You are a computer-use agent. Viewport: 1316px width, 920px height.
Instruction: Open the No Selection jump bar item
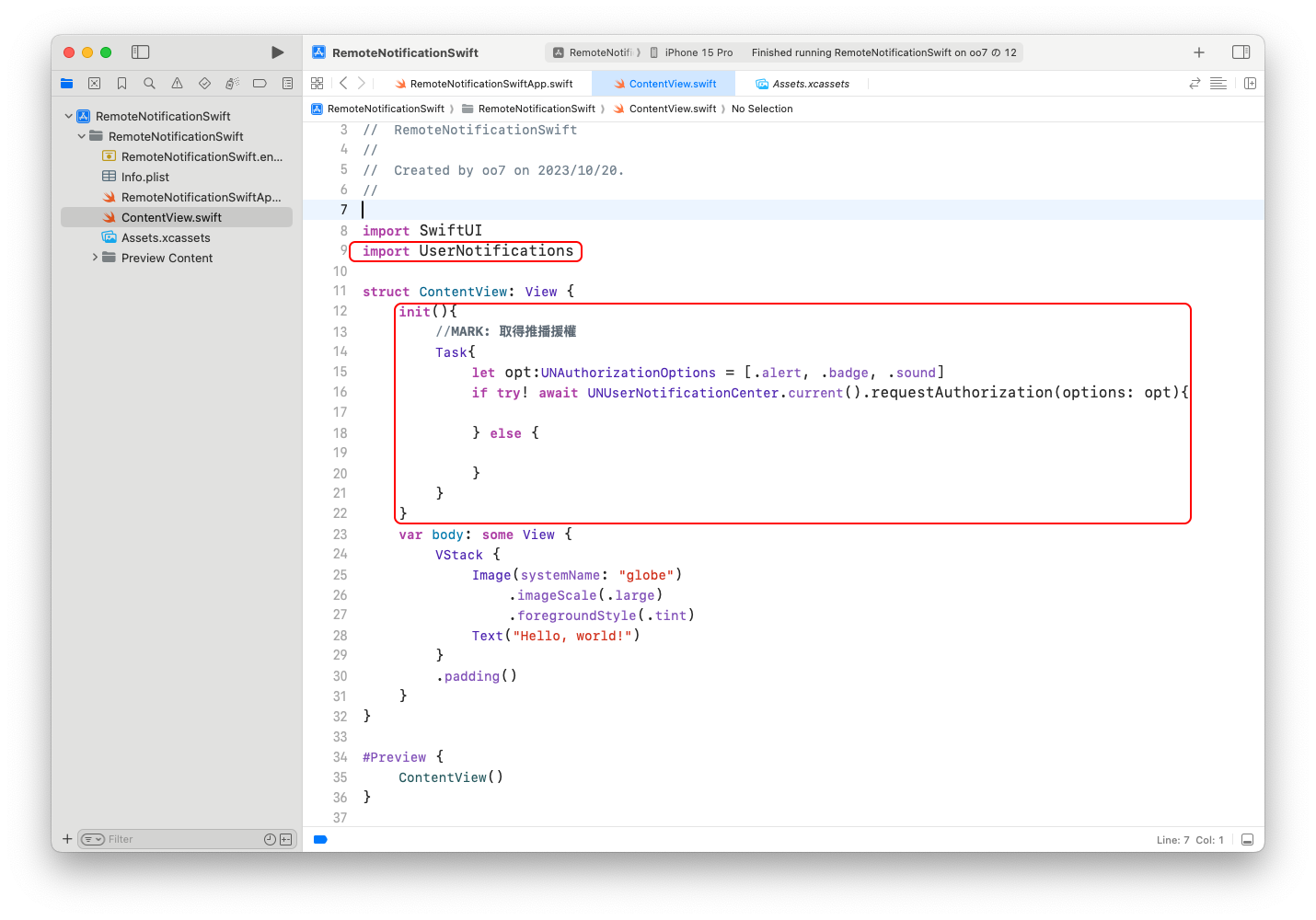point(762,109)
